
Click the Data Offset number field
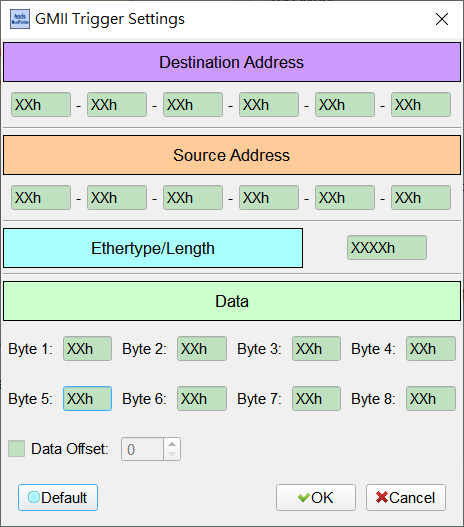click(142, 449)
